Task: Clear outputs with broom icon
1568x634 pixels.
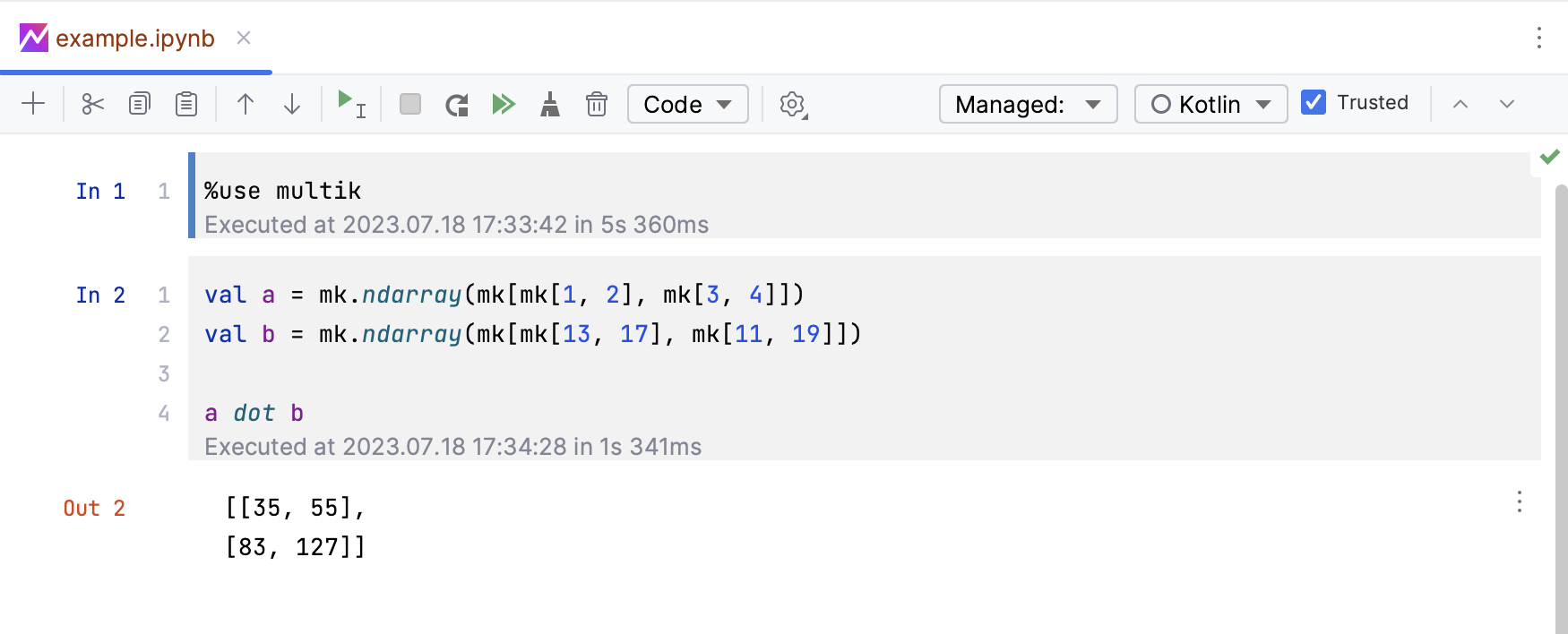Action: (550, 104)
